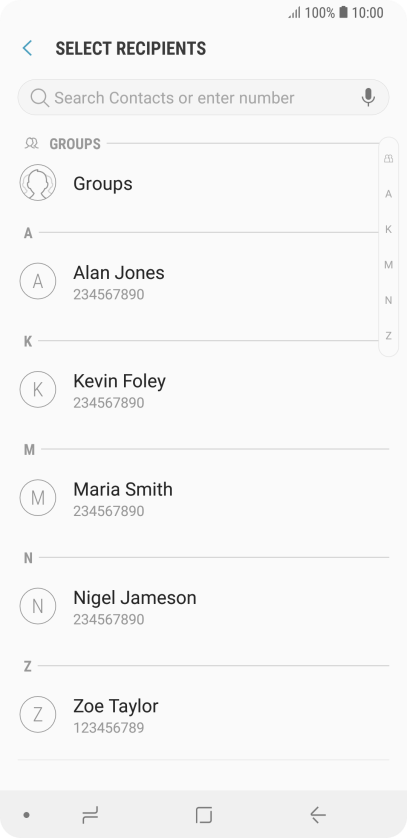407x838 pixels.
Task: Tap the microphone voice search icon
Action: 368,98
